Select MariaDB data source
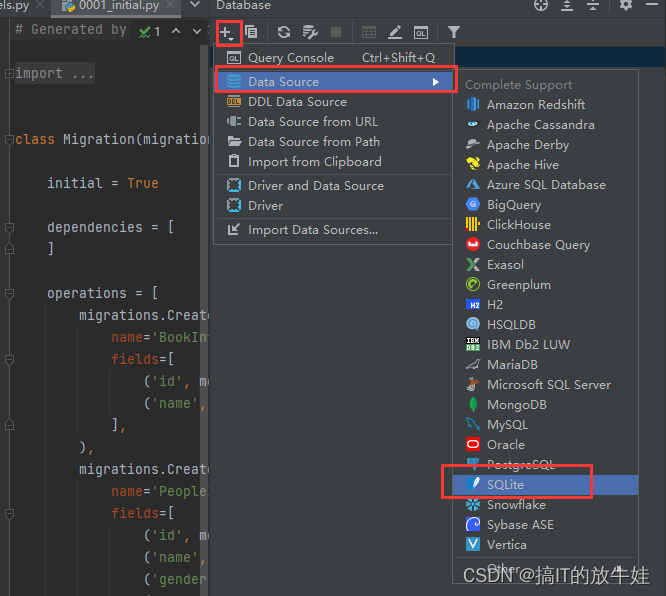666x596 pixels. [546, 364]
